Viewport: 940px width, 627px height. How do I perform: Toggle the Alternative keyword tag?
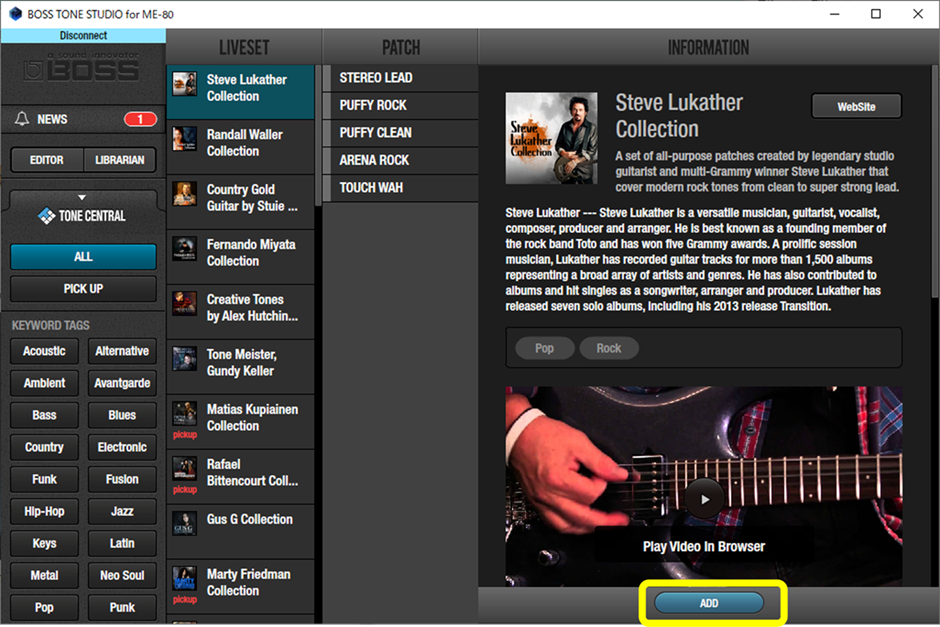[122, 351]
